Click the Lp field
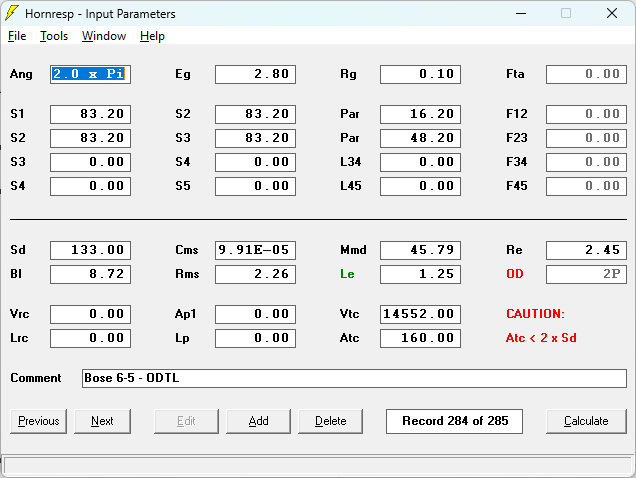 [x=256, y=338]
